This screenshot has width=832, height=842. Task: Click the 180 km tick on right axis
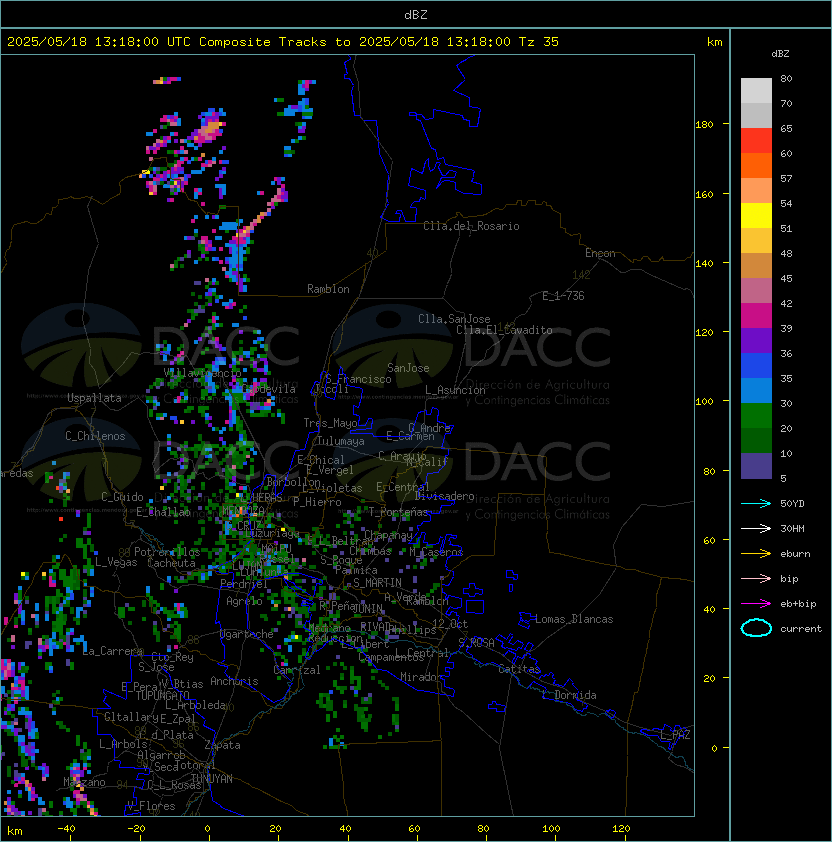point(704,124)
